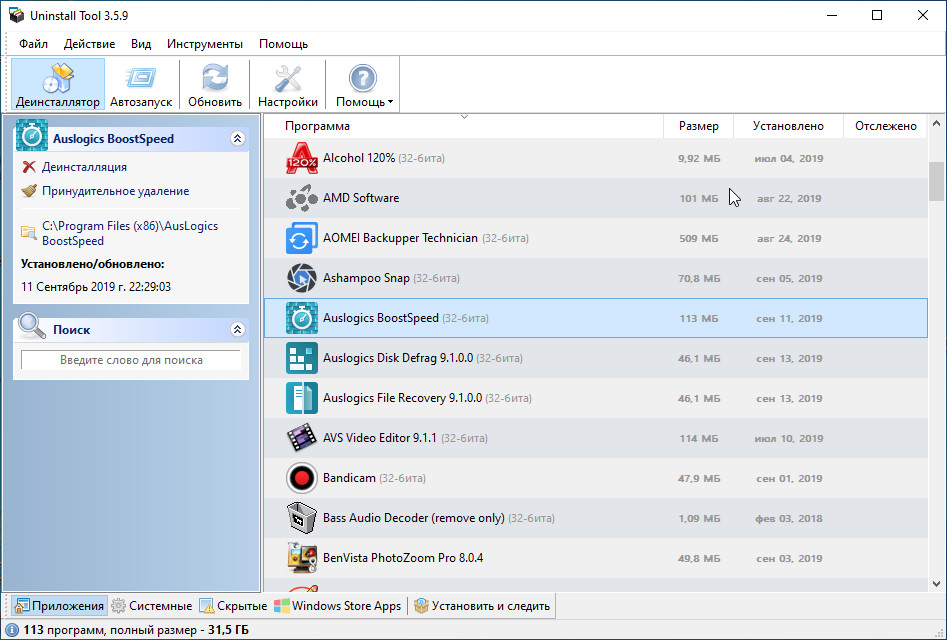Select the Auslogics Disk Defrag icon
Screen dimensions: 947x640
[x=301, y=358]
